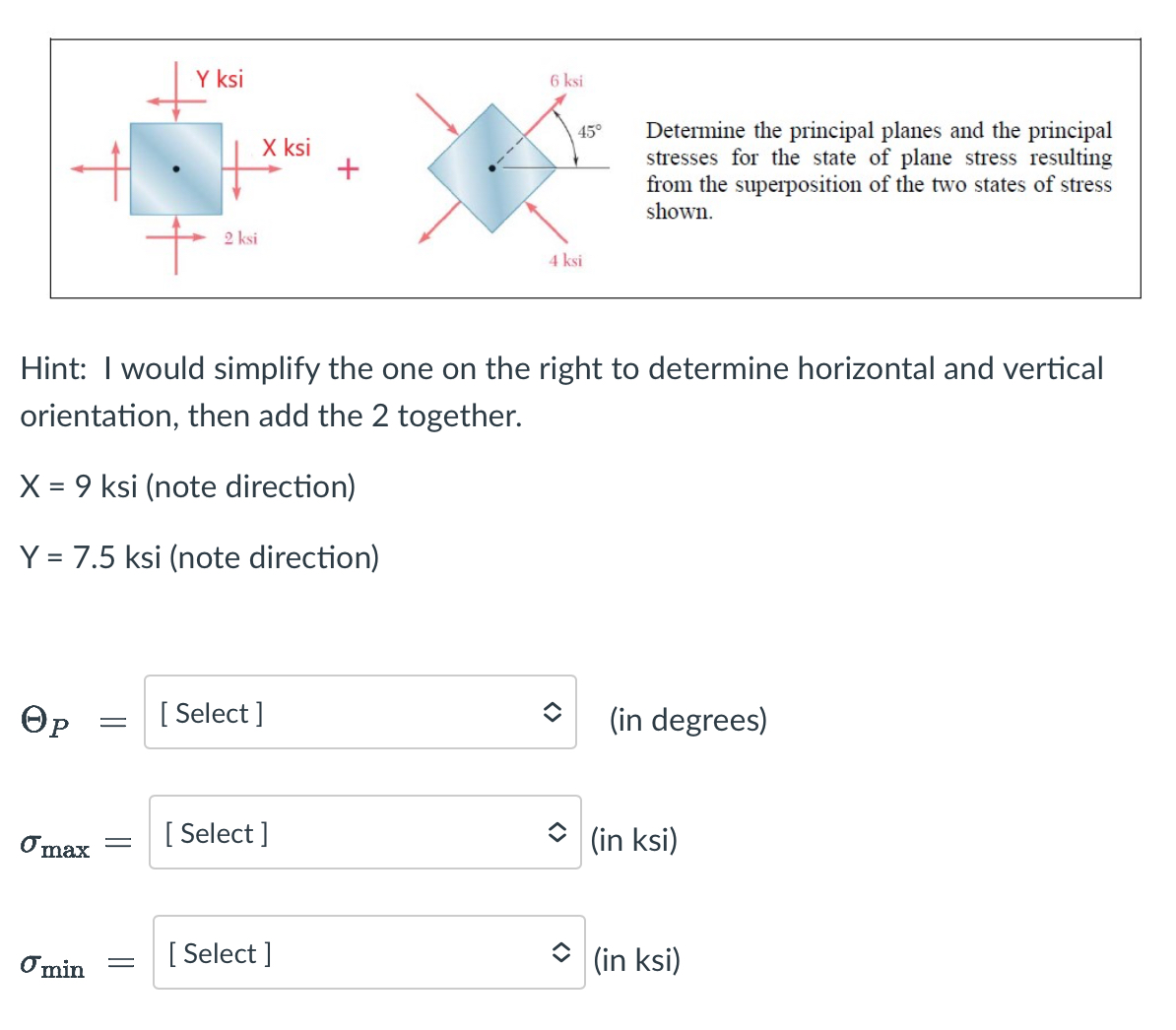Click the chevron on the ΘP selector

pyautogui.click(x=553, y=712)
